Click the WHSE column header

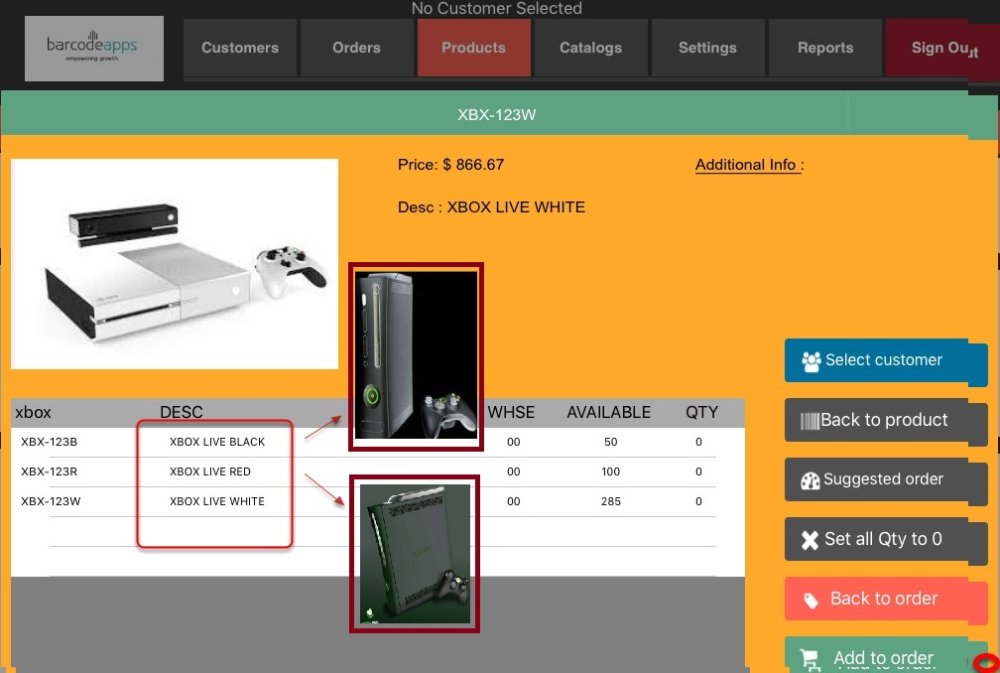pyautogui.click(x=511, y=412)
